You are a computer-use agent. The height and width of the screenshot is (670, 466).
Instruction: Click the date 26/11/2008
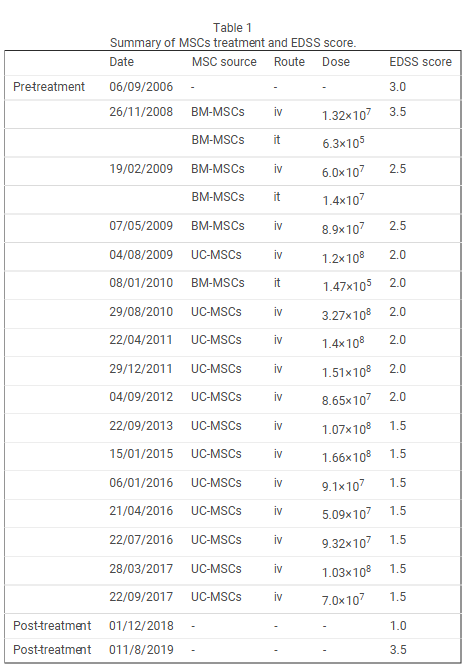[x=141, y=112]
